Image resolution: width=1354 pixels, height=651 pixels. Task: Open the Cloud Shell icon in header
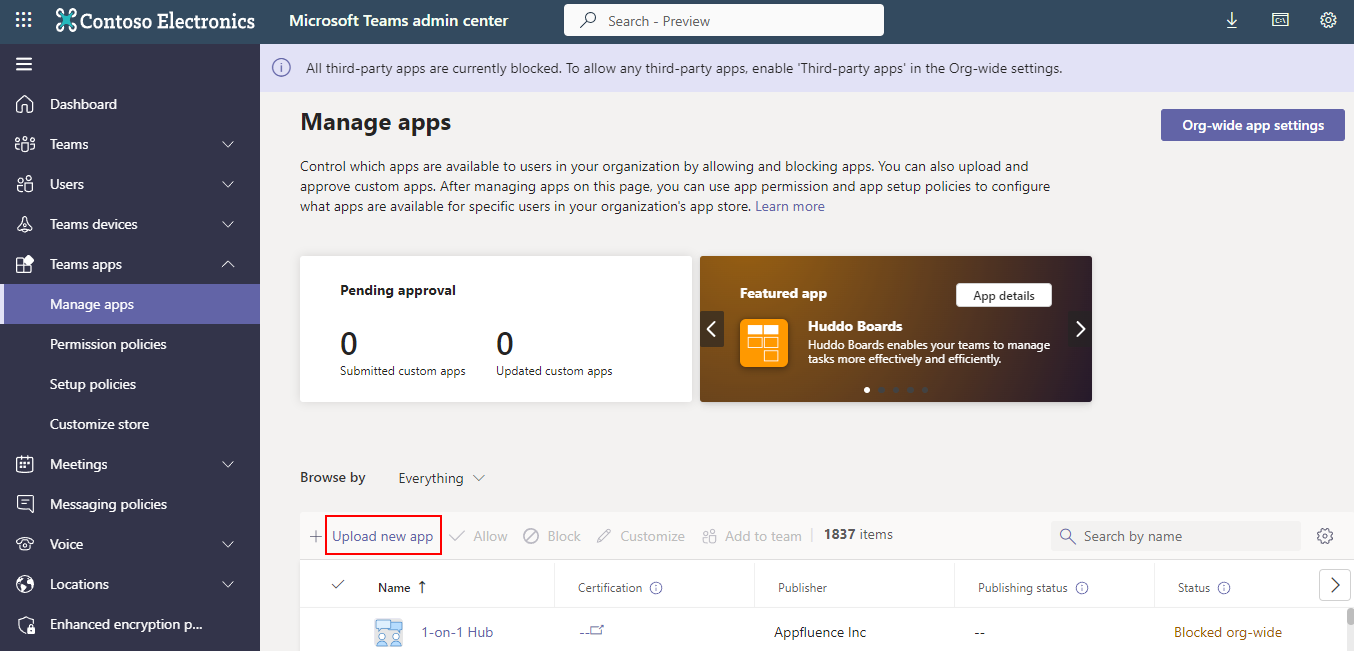[x=1280, y=20]
